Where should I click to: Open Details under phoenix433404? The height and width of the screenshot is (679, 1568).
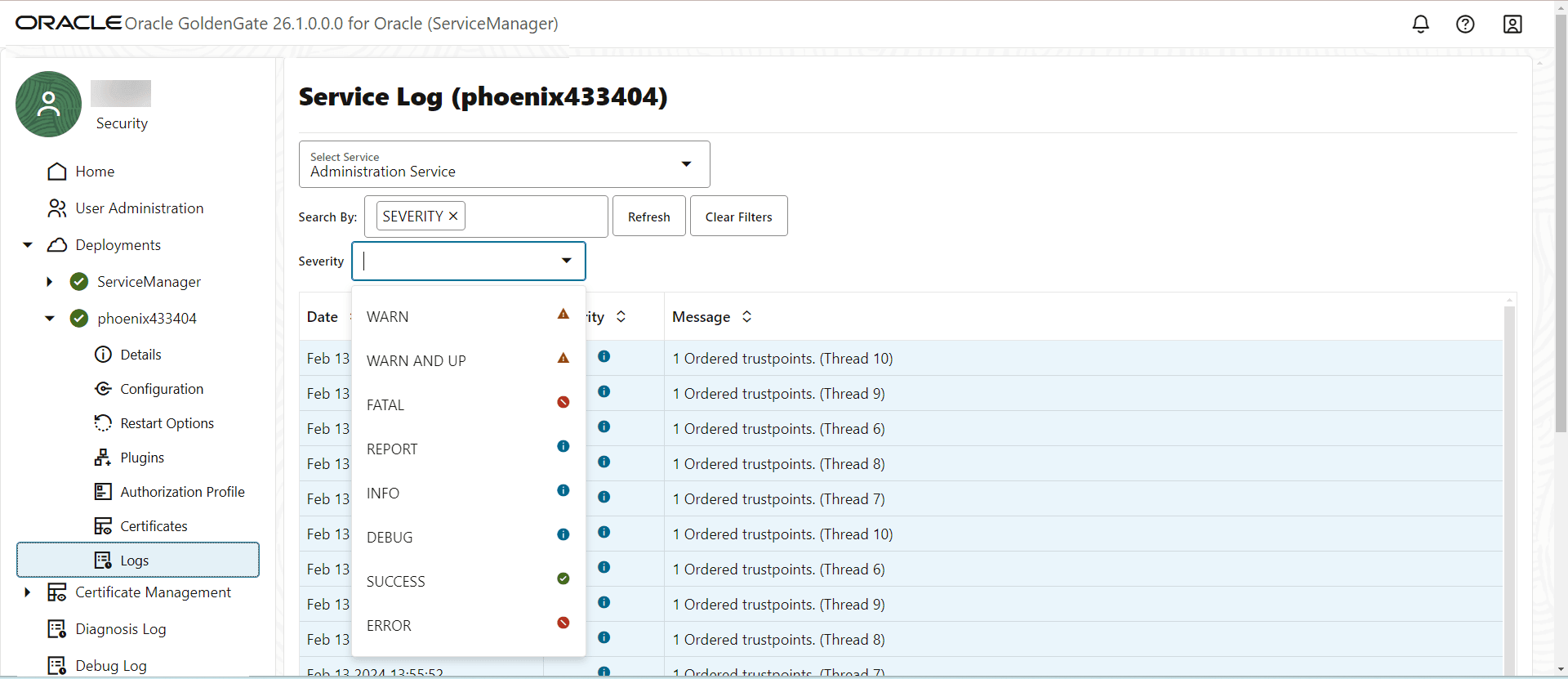point(140,355)
